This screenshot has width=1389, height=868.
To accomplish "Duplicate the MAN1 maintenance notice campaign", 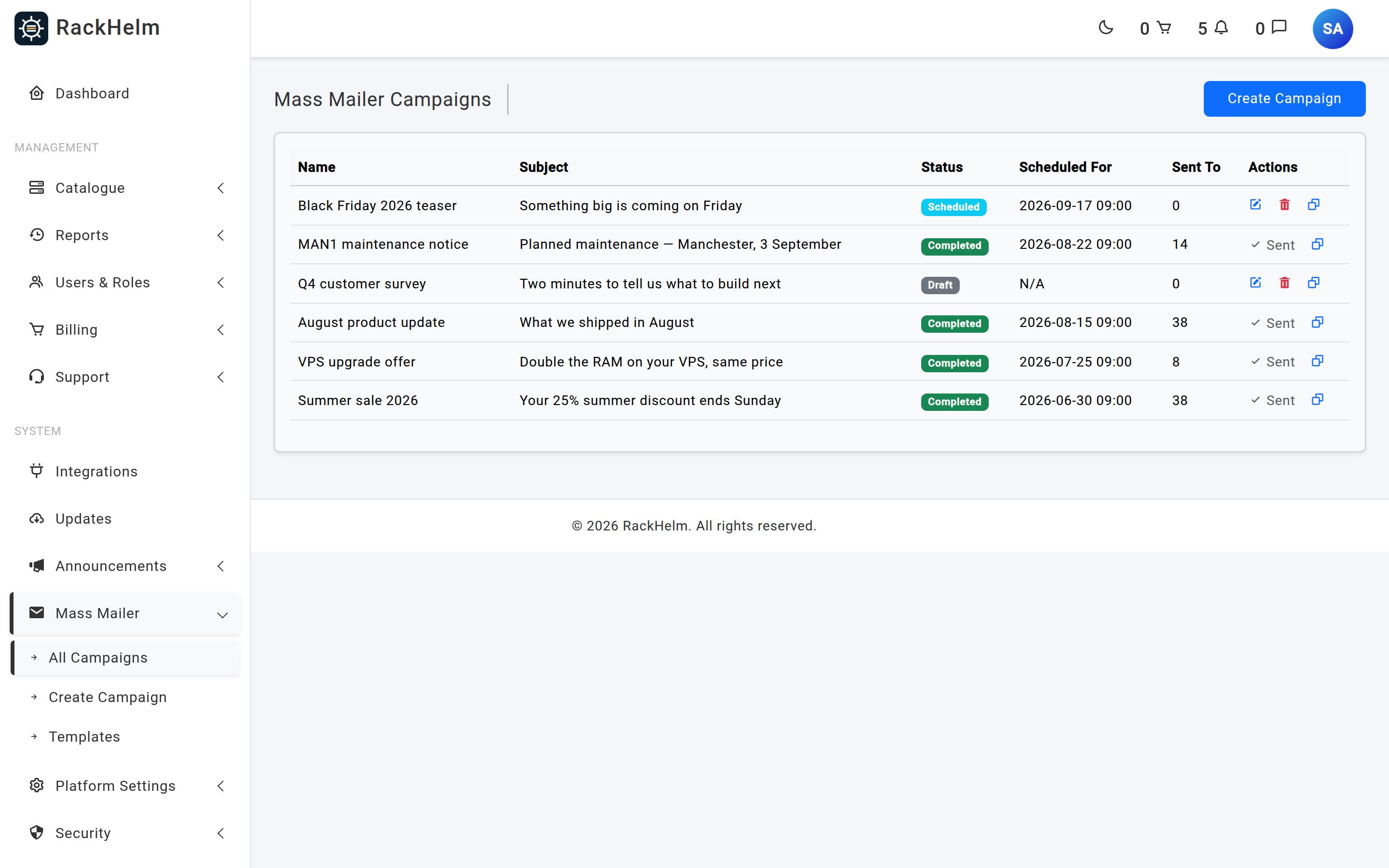I will coord(1317,244).
